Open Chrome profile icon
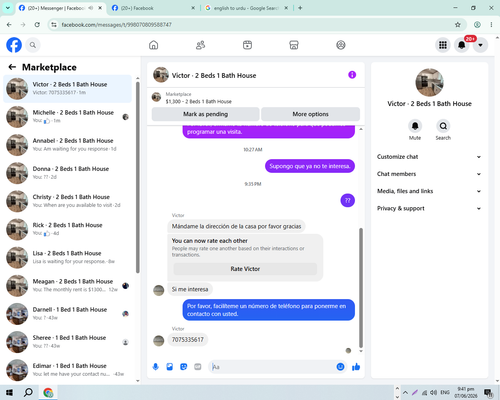 coord(477,25)
